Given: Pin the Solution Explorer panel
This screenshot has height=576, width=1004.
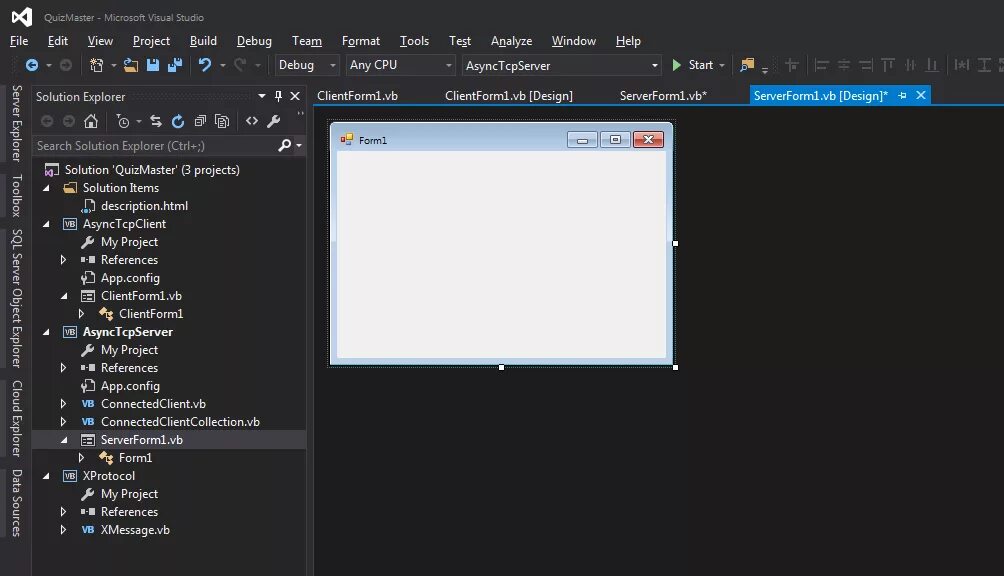Looking at the screenshot, I should tap(278, 96).
